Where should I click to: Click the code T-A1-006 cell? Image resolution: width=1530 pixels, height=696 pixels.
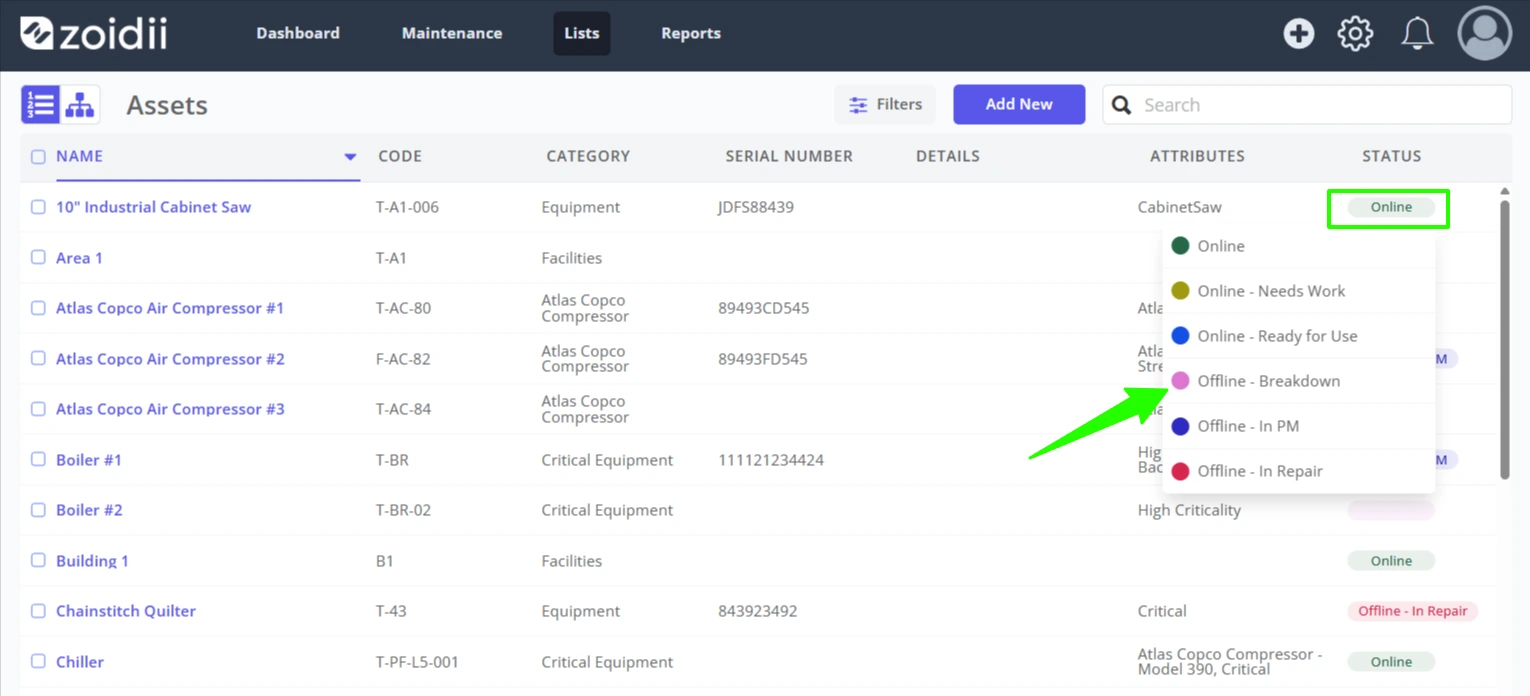tap(407, 207)
